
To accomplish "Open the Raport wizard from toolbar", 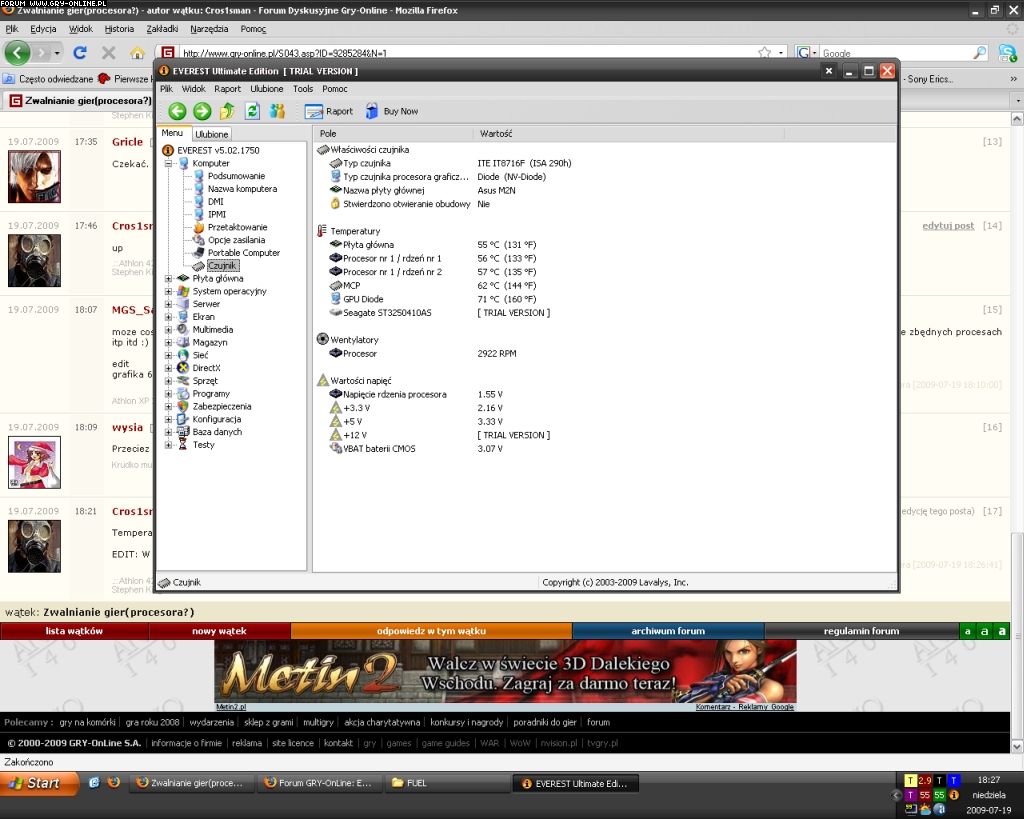I will coord(328,111).
